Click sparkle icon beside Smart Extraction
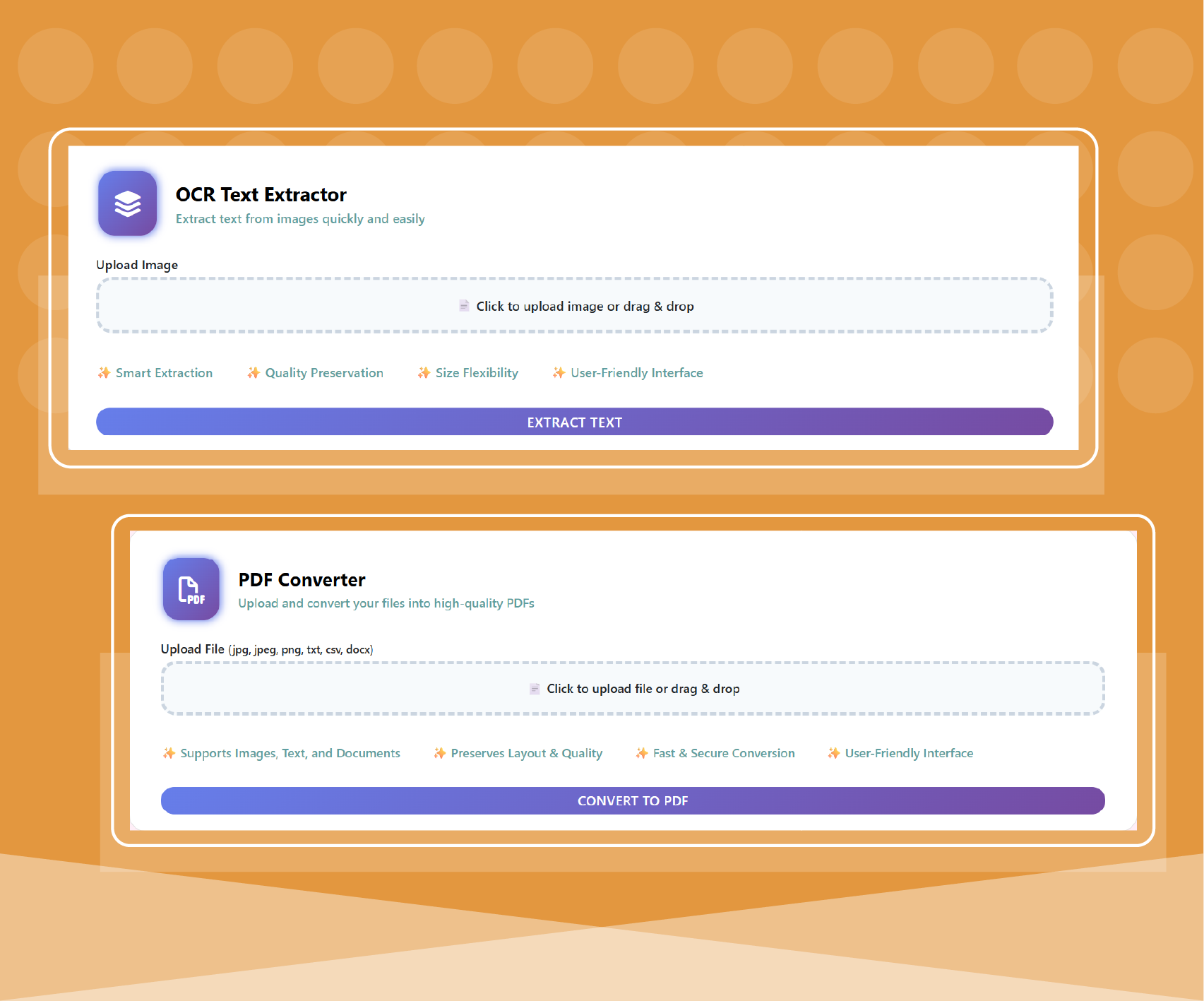Viewport: 1204px width, 1001px height. (x=104, y=373)
